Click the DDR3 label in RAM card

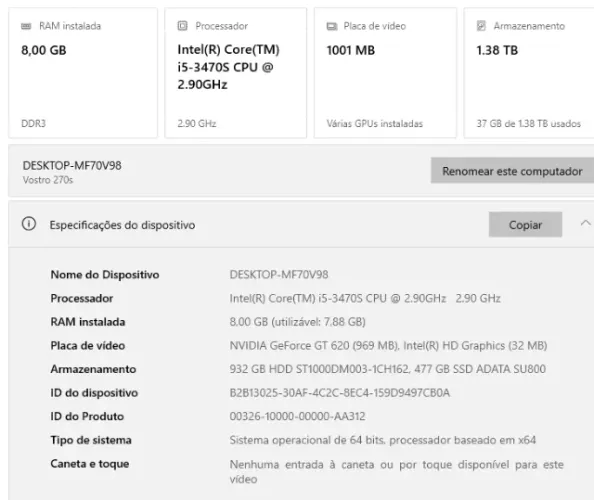33,123
